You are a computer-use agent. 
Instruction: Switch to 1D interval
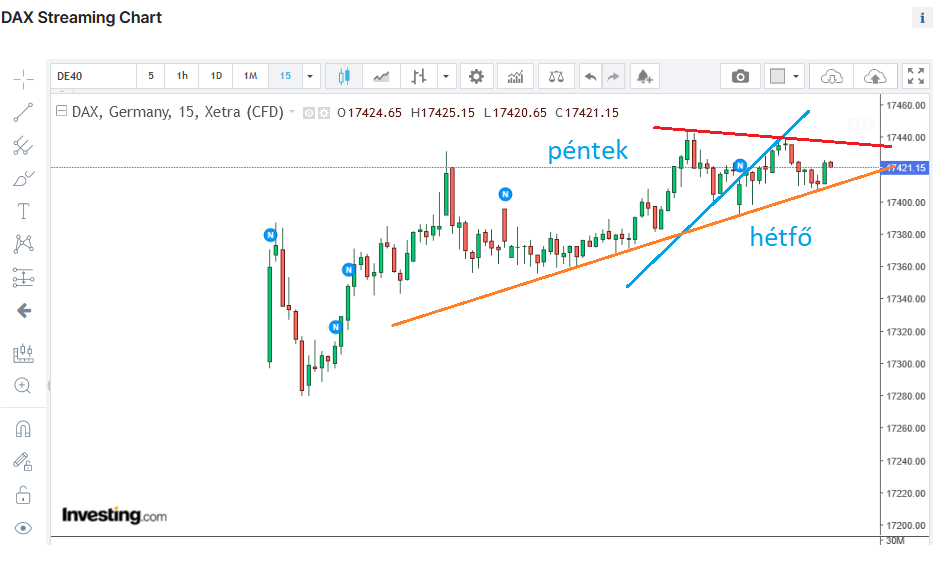[x=216, y=76]
